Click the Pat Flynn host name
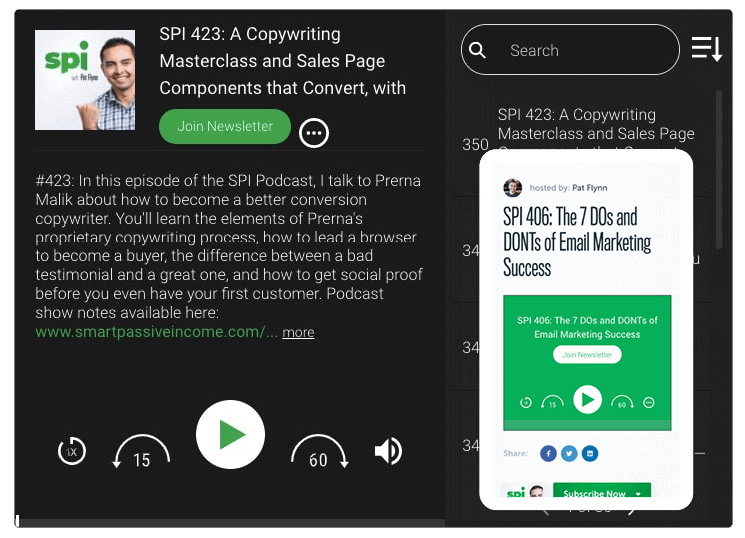Viewport: 745px width, 538px height. point(590,188)
